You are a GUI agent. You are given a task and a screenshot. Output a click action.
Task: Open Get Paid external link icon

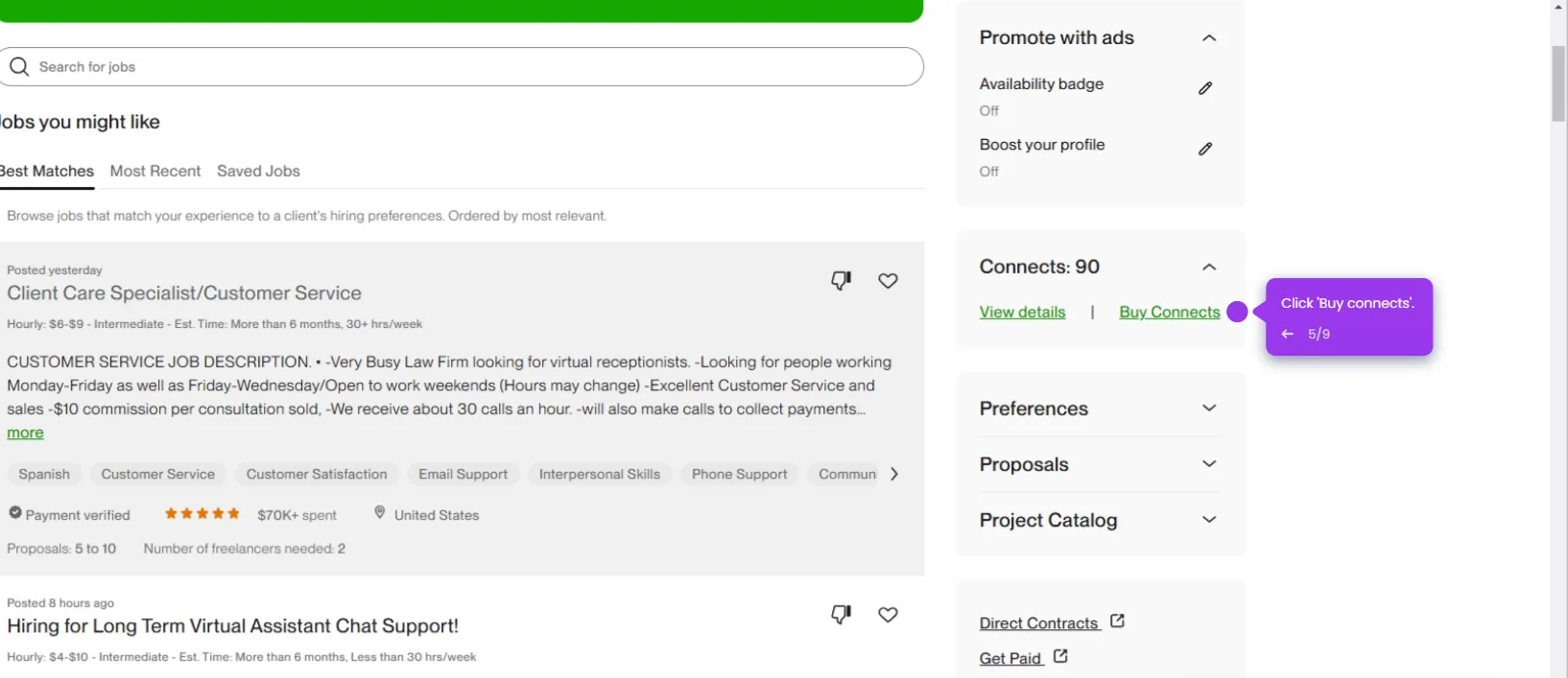1060,656
